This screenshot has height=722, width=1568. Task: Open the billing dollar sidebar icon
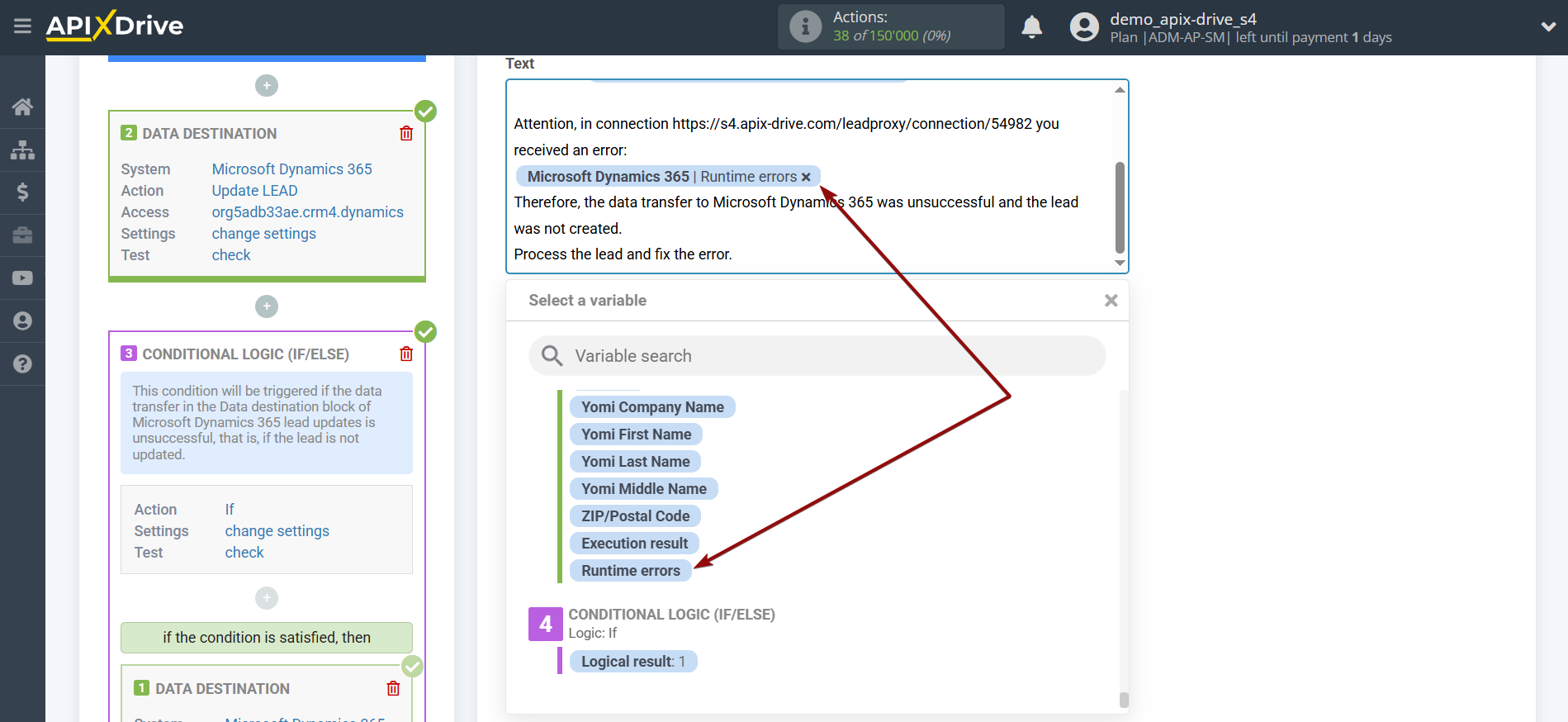(22, 192)
